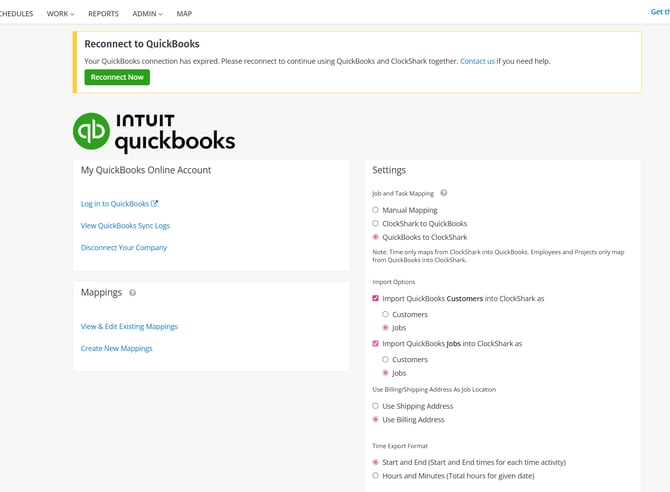
Task: Choose Jobs under Import QuickBooks Jobs
Action: 385,373
